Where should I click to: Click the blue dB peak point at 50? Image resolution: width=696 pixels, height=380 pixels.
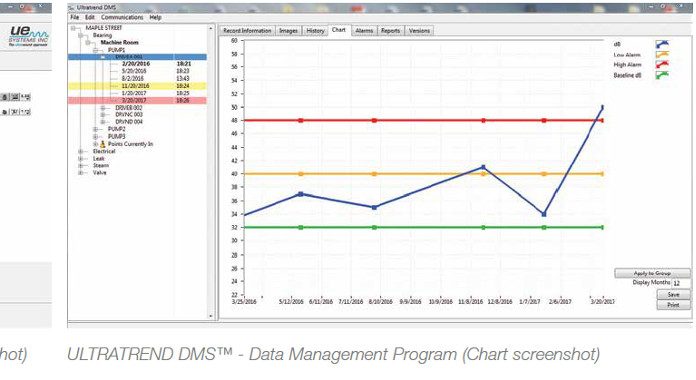click(602, 107)
